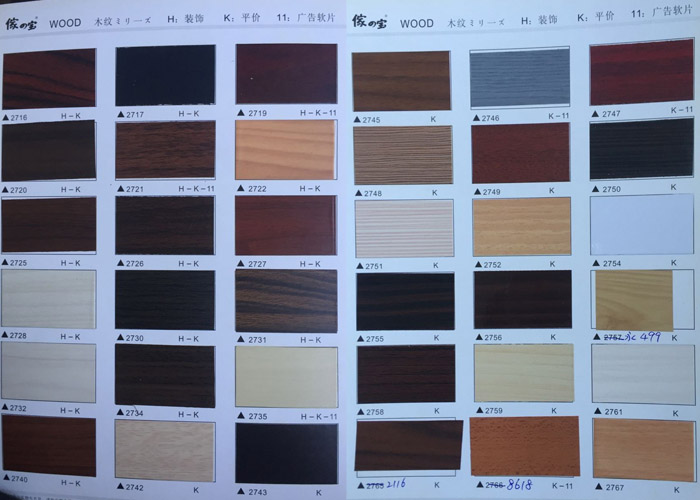This screenshot has height=500, width=700.
Task: Select the dark swatch 2743
Action: click(x=286, y=453)
